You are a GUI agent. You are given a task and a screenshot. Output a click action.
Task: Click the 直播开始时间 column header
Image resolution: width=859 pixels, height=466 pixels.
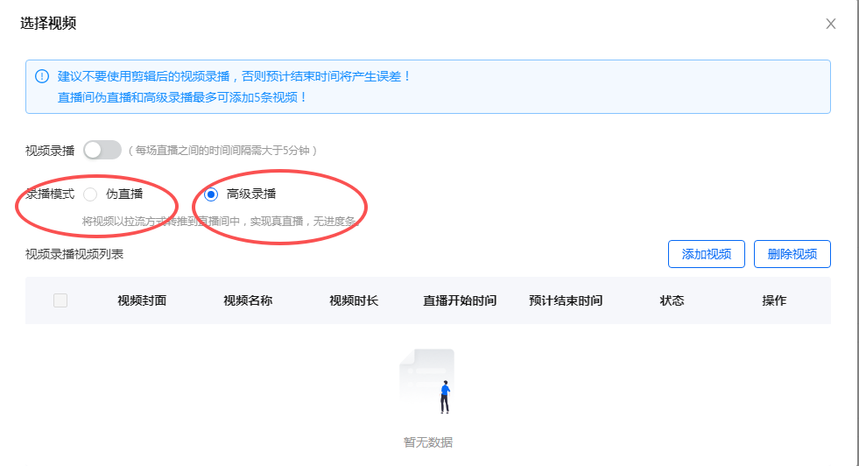[x=460, y=301]
